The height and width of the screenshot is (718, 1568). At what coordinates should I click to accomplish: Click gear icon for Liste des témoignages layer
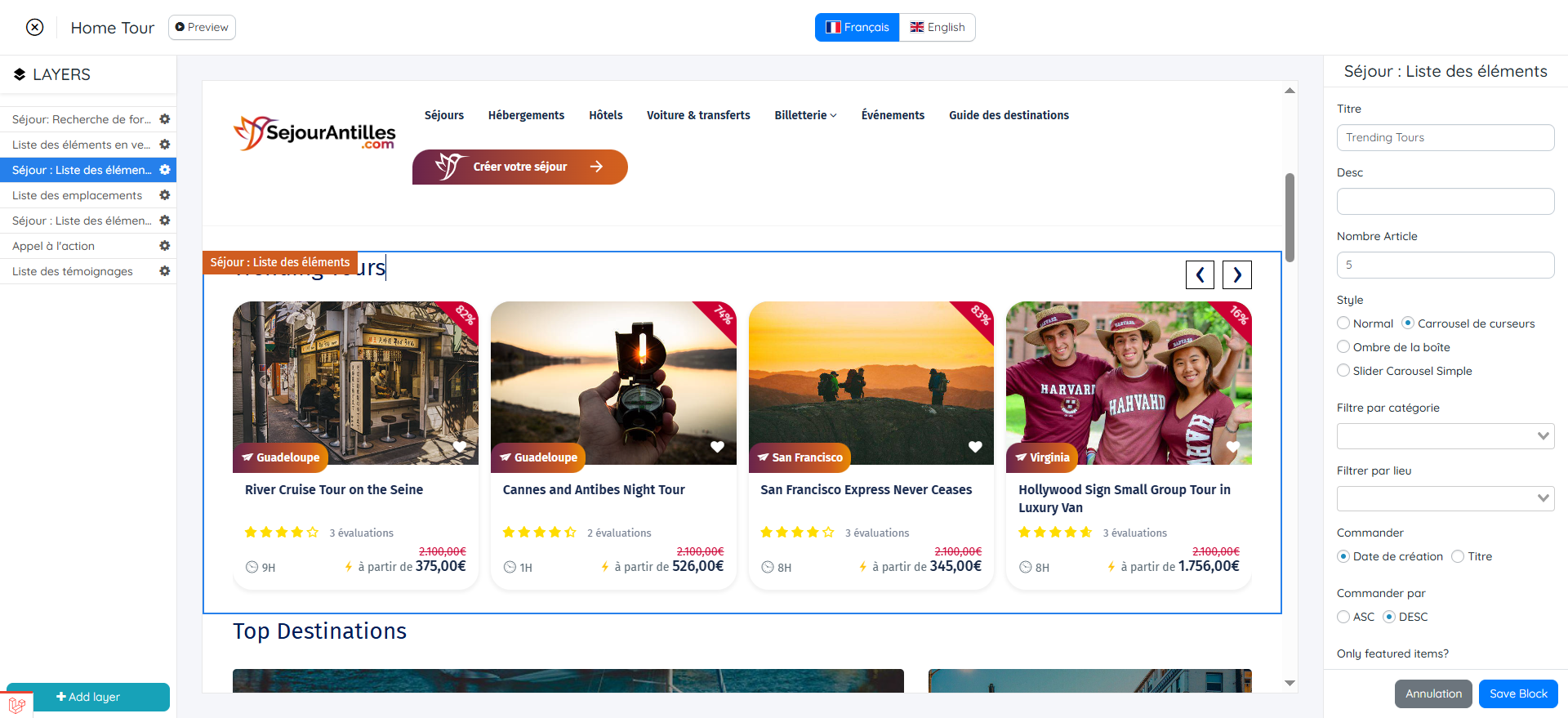coord(164,271)
